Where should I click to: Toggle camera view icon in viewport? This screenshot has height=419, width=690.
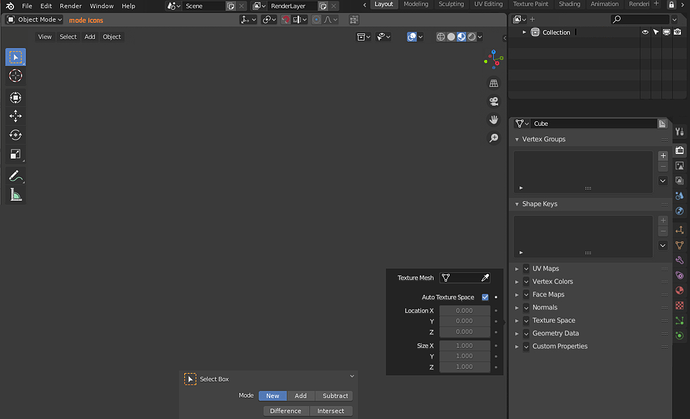(x=494, y=102)
